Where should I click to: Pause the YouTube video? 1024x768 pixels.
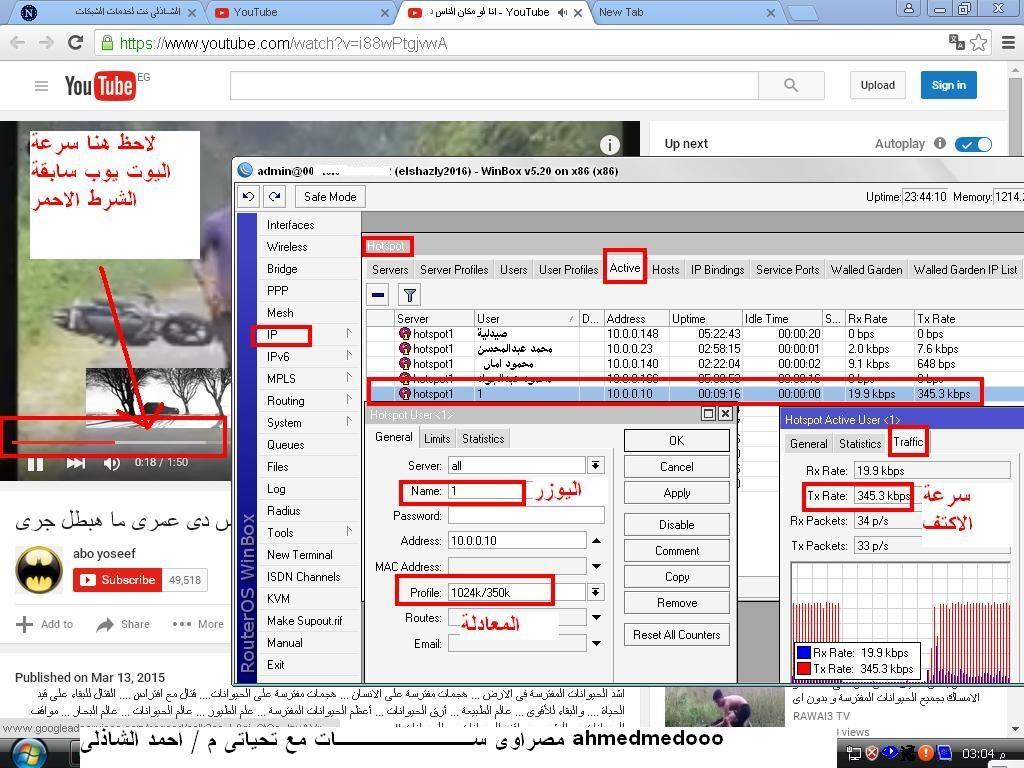pyautogui.click(x=35, y=464)
